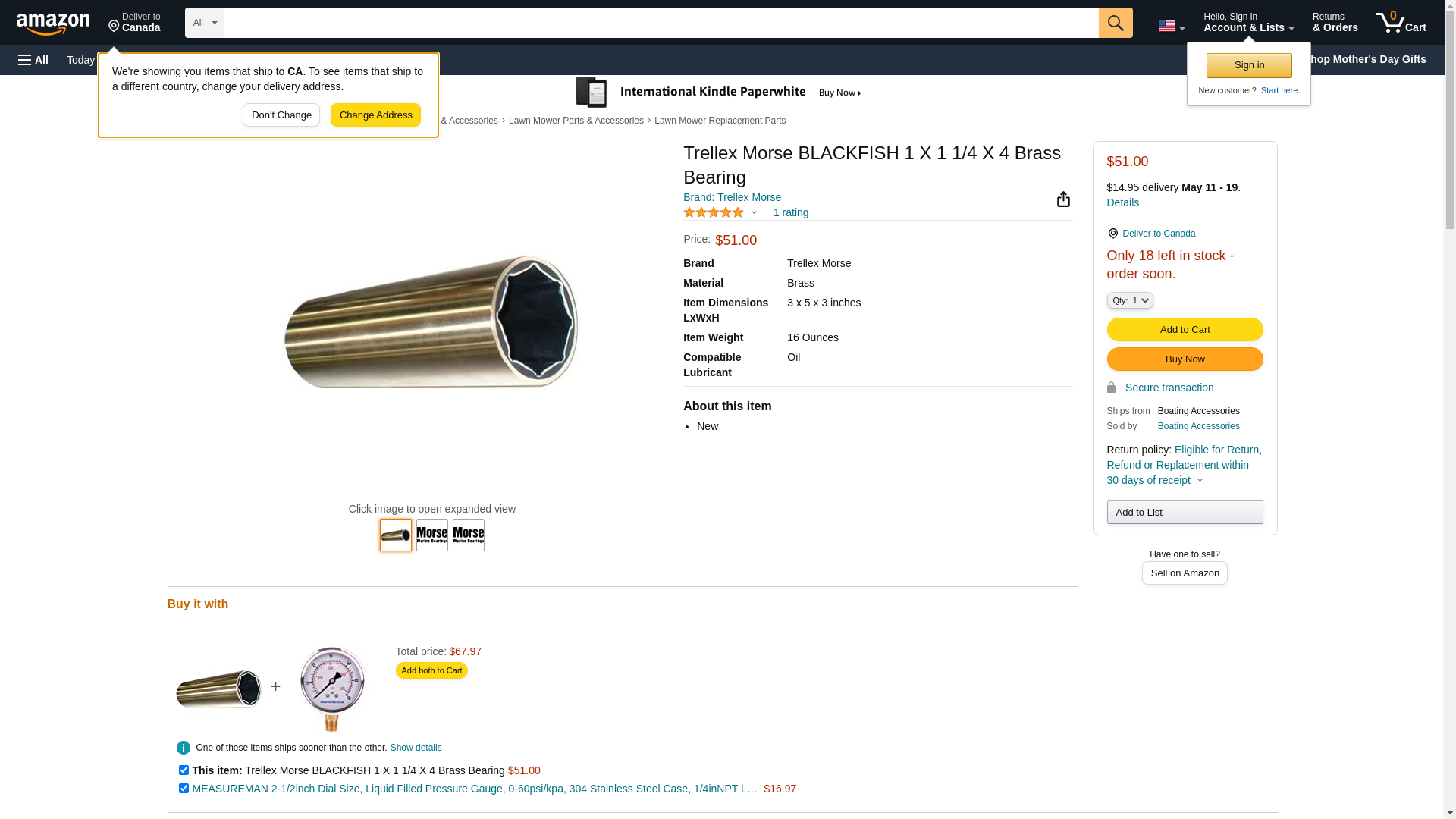The height and width of the screenshot is (819, 1456).
Task: Click the share icon near product title
Action: 1063,199
